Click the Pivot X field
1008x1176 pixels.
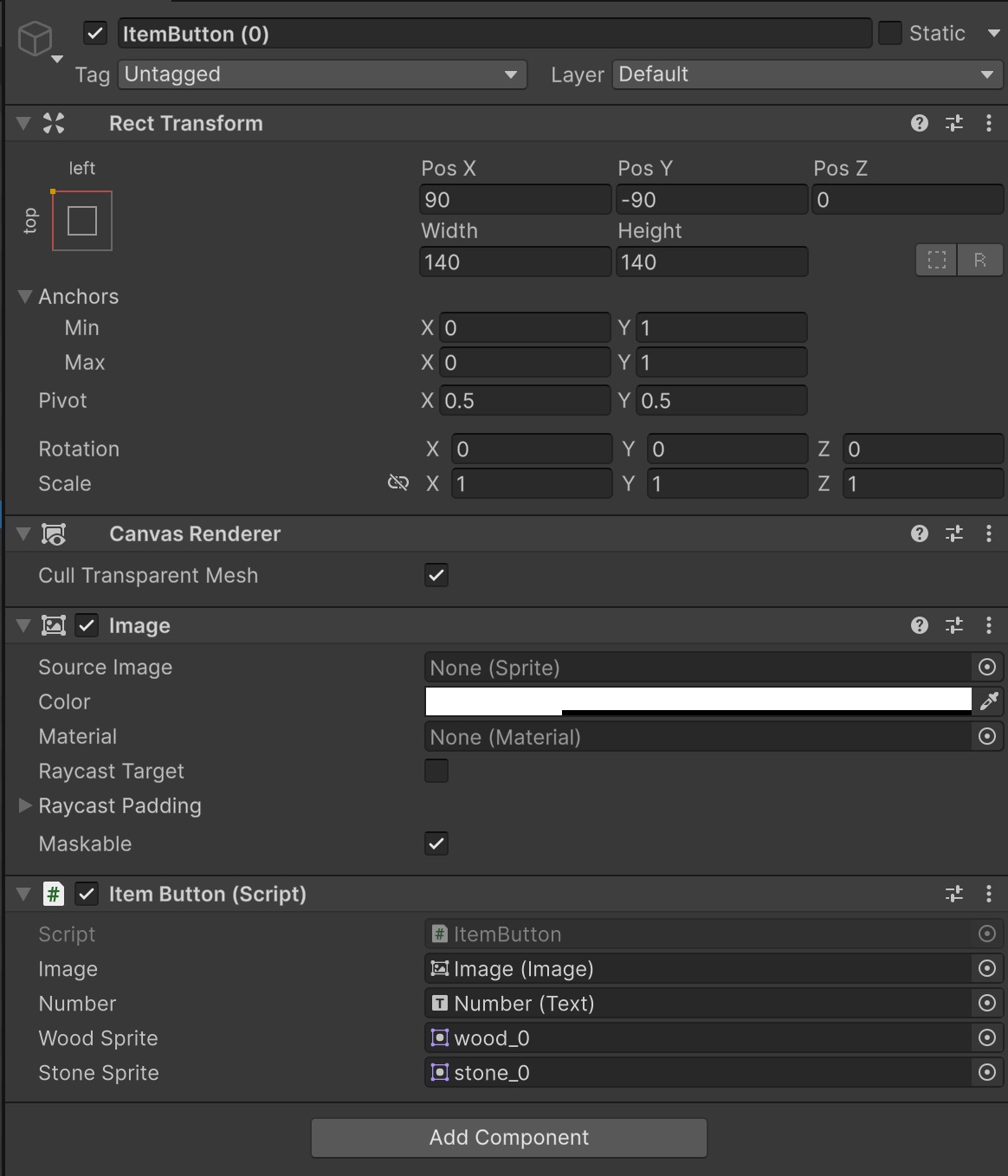point(525,401)
